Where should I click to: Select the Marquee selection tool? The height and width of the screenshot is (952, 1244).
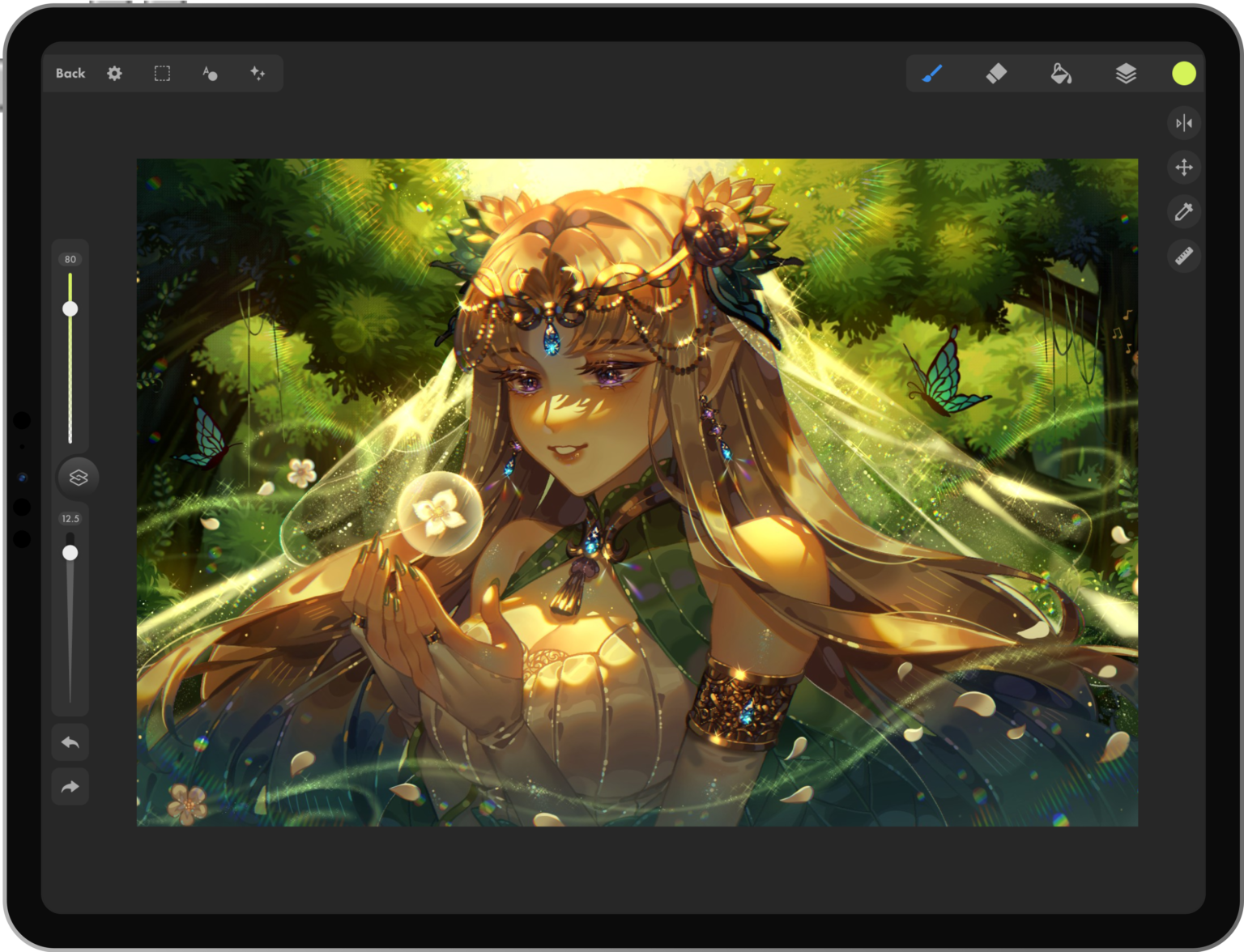pos(162,74)
